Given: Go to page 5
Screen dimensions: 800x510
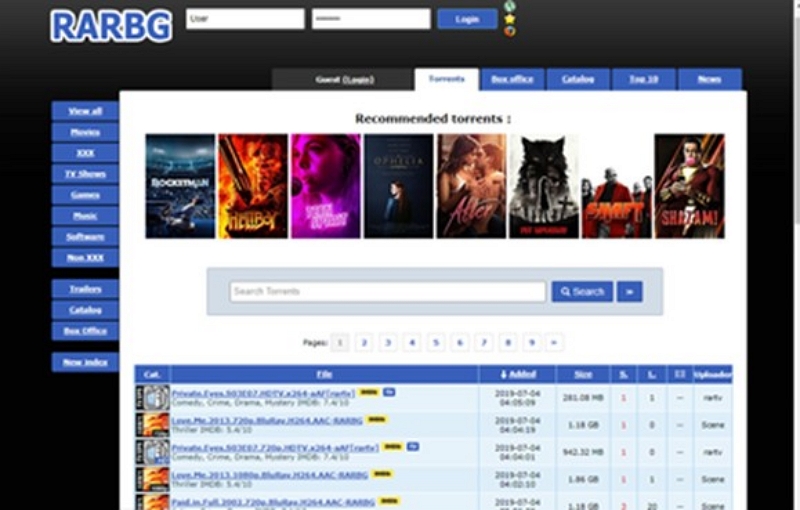Looking at the screenshot, I should (436, 342).
